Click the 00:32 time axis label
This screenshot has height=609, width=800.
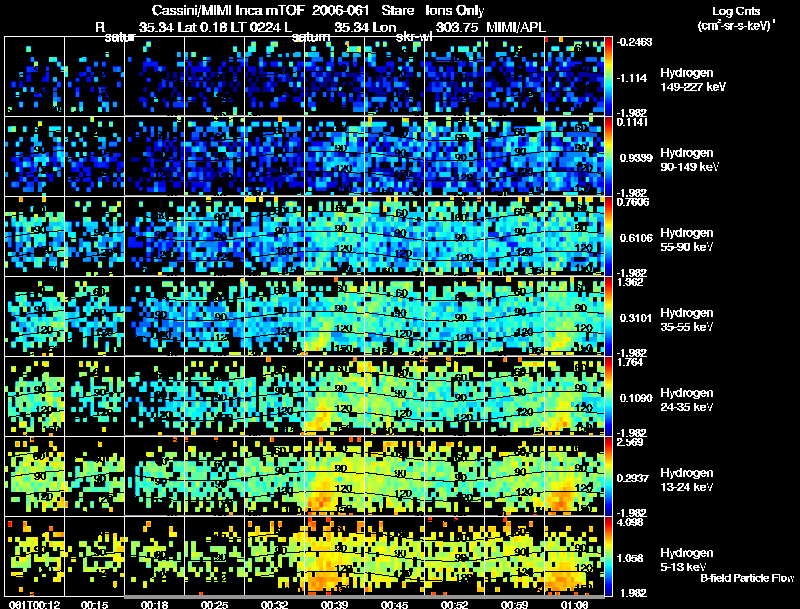pyautogui.click(x=274, y=604)
